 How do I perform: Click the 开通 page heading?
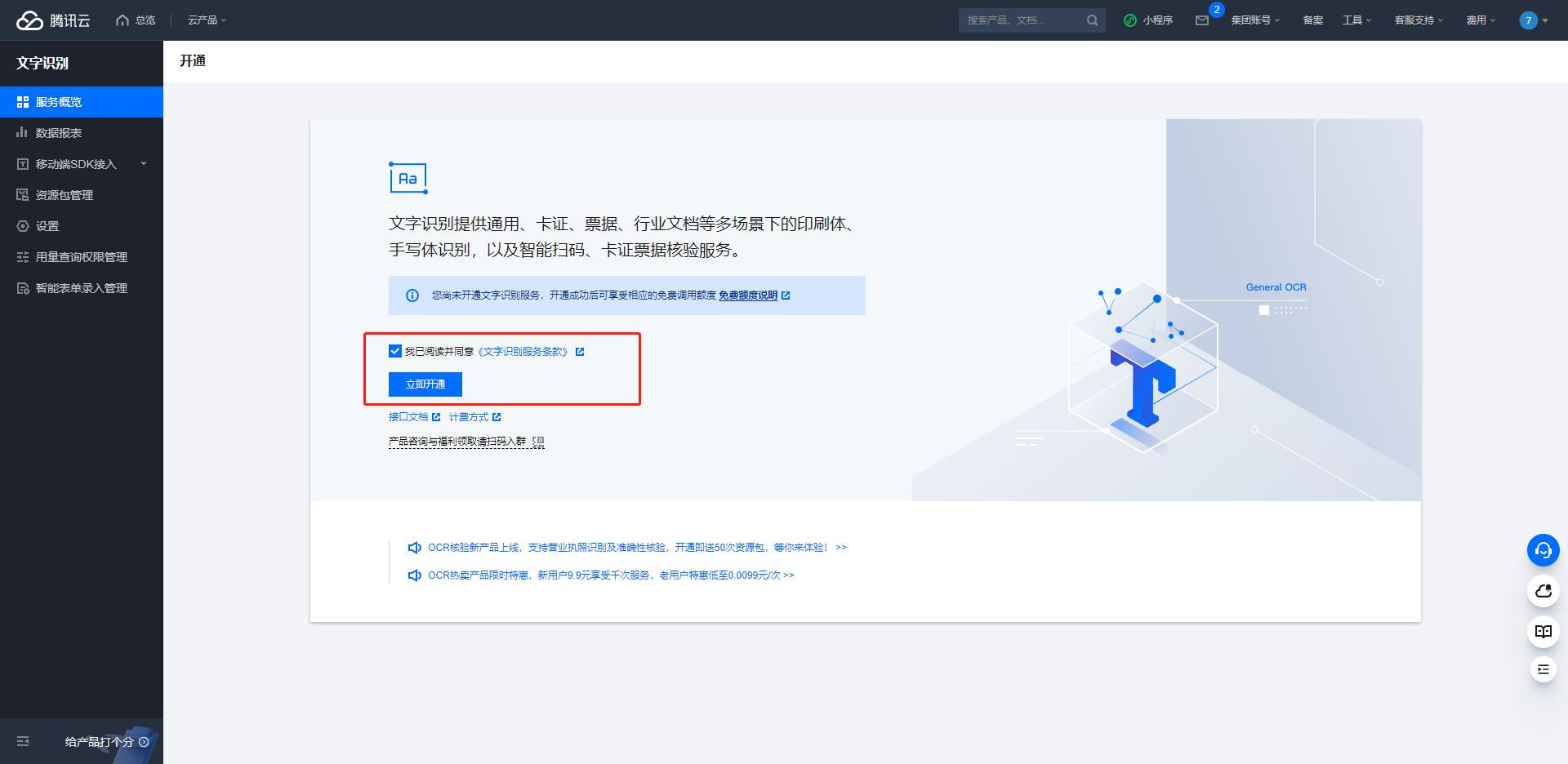pos(193,61)
